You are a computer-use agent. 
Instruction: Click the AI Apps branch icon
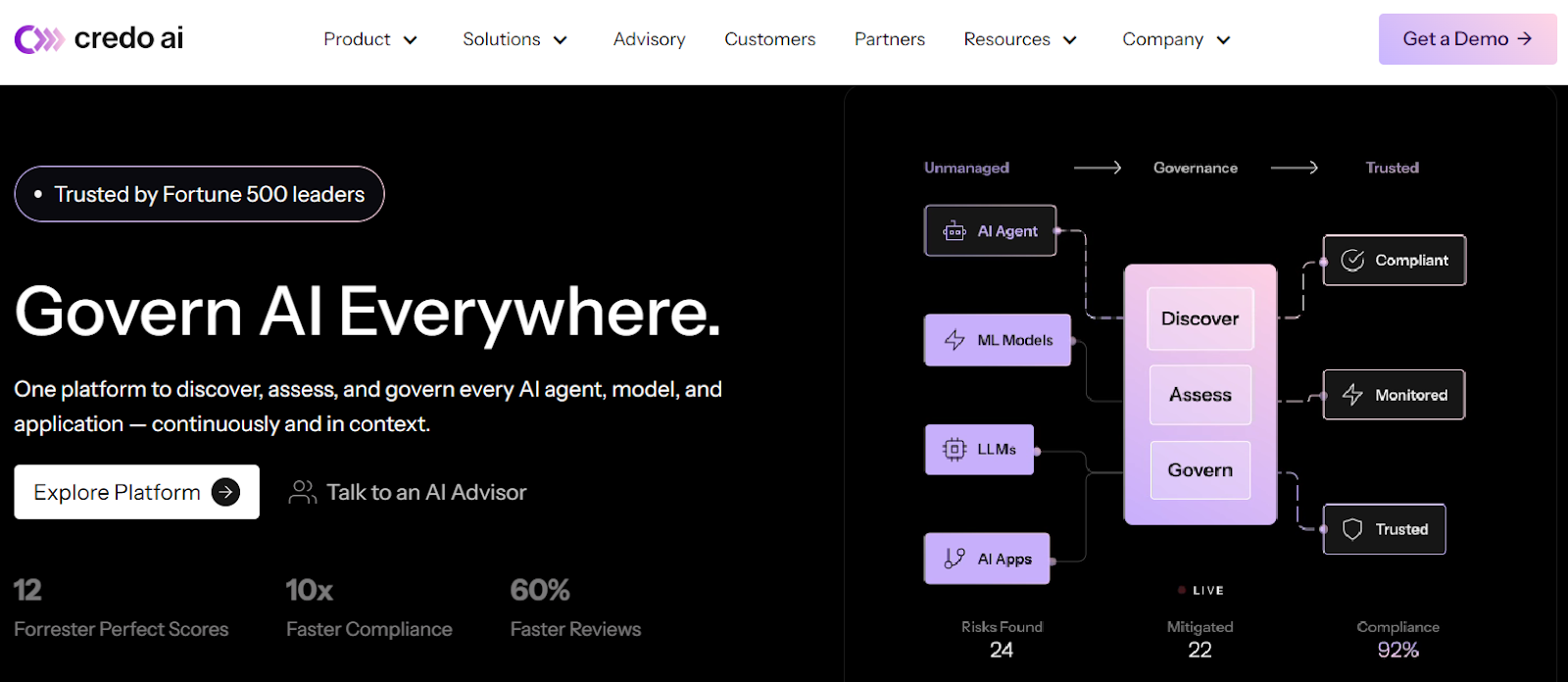955,559
